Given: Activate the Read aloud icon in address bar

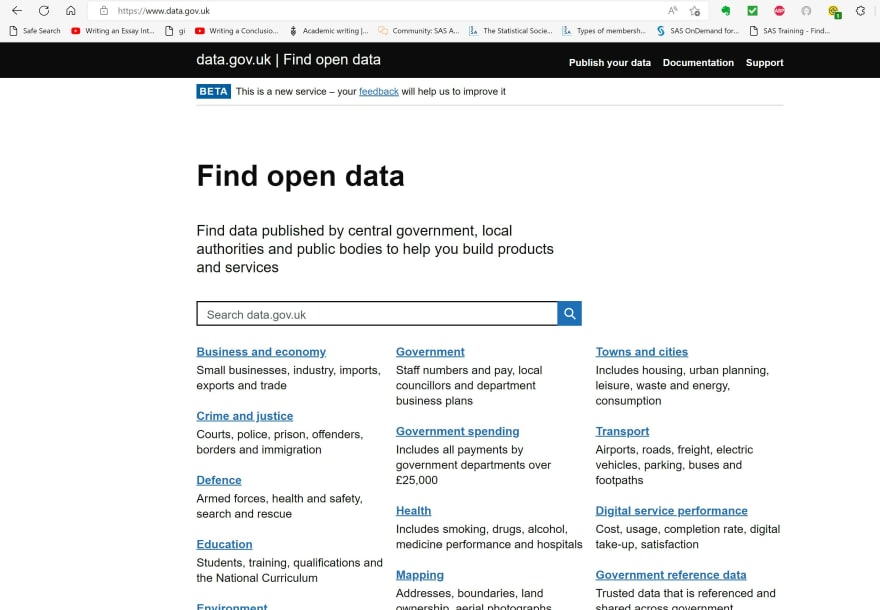Looking at the screenshot, I should (x=672, y=11).
